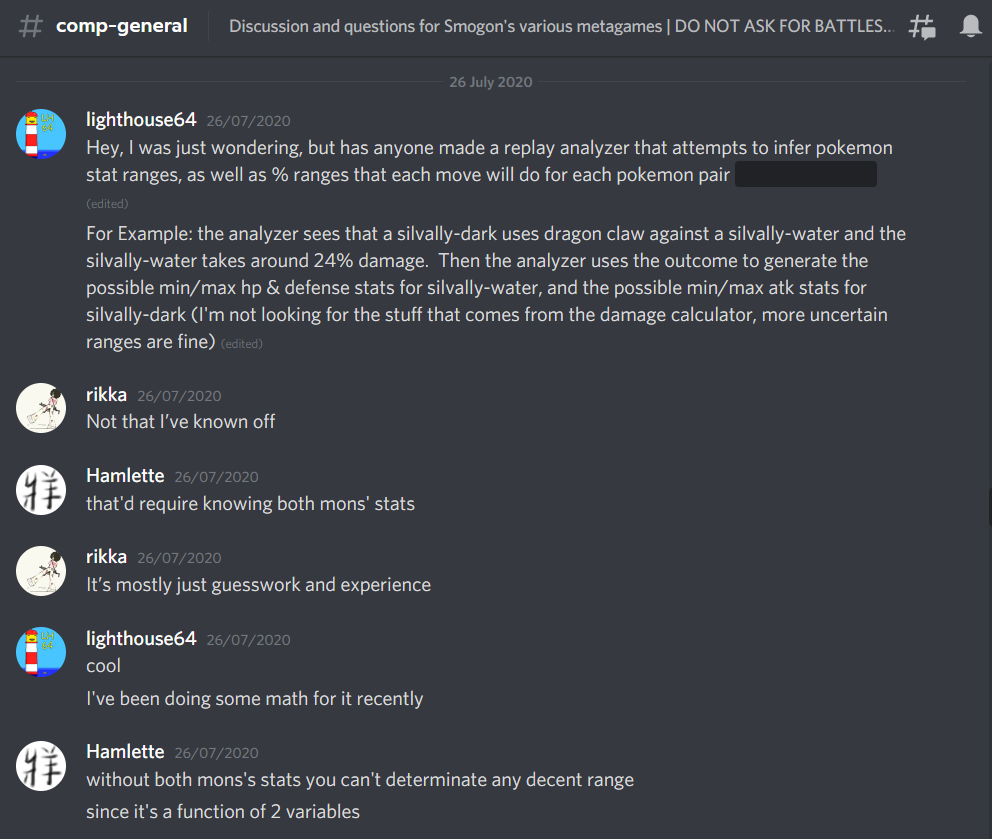Click lighthouse64 username above "cool"

(x=141, y=638)
